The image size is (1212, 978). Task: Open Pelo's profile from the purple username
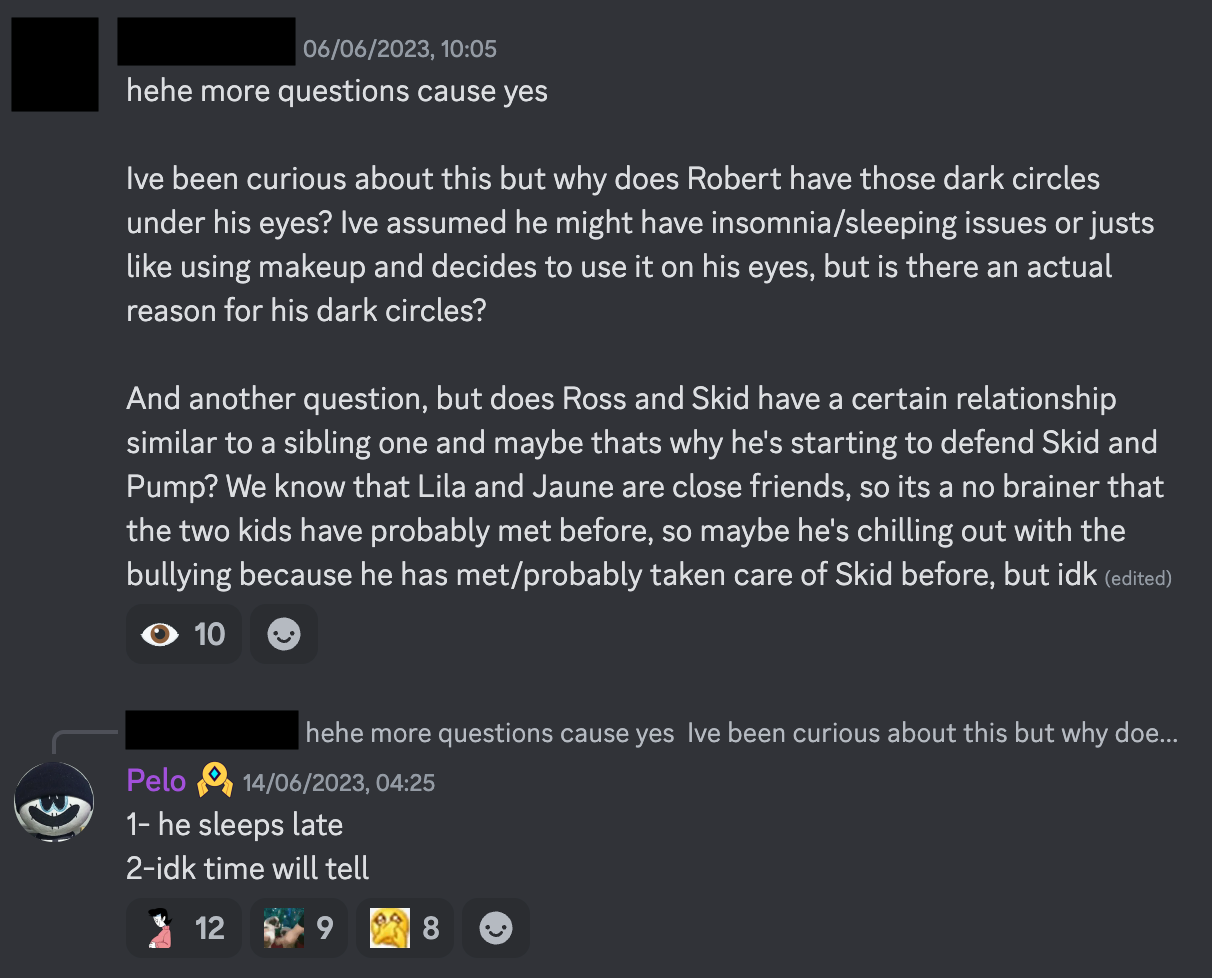pyautogui.click(x=156, y=780)
